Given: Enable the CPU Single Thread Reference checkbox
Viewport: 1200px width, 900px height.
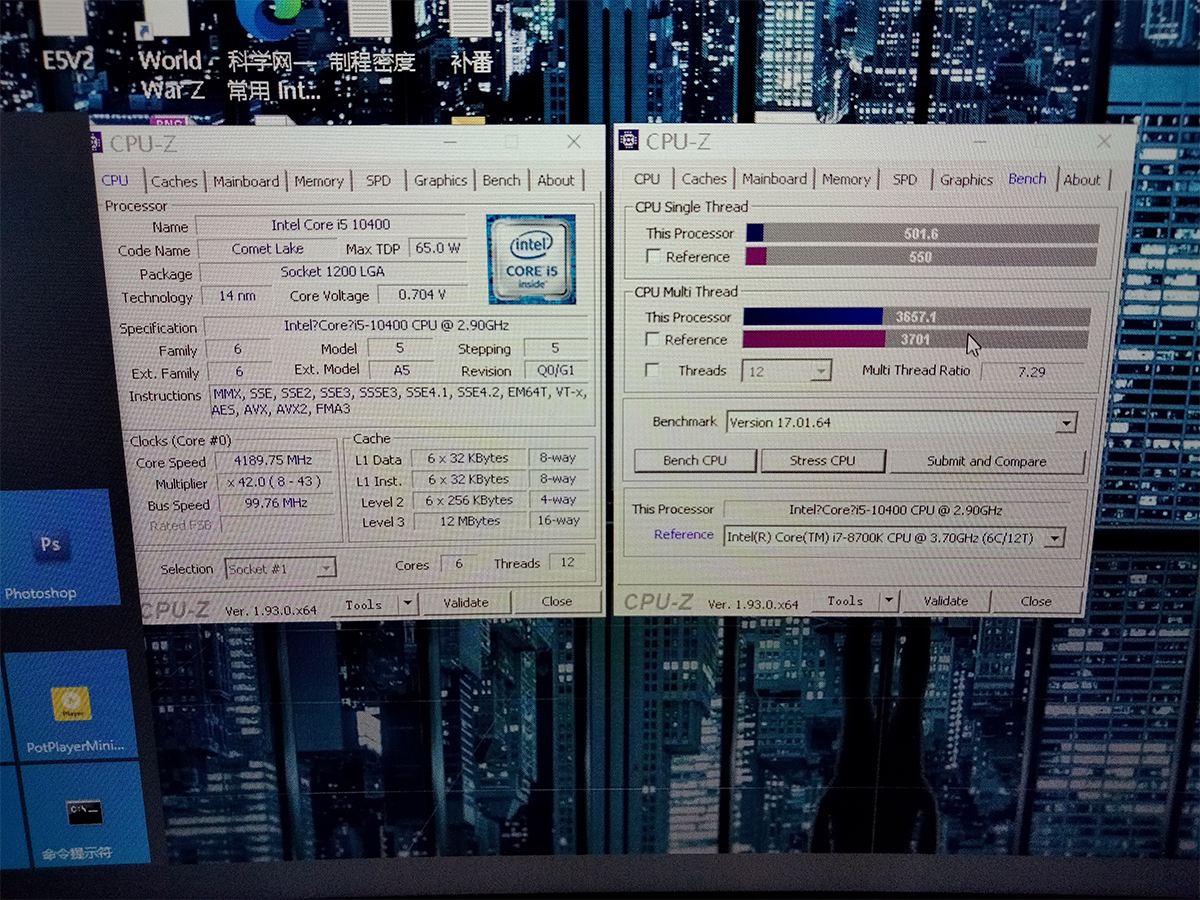Looking at the screenshot, I should tap(652, 257).
